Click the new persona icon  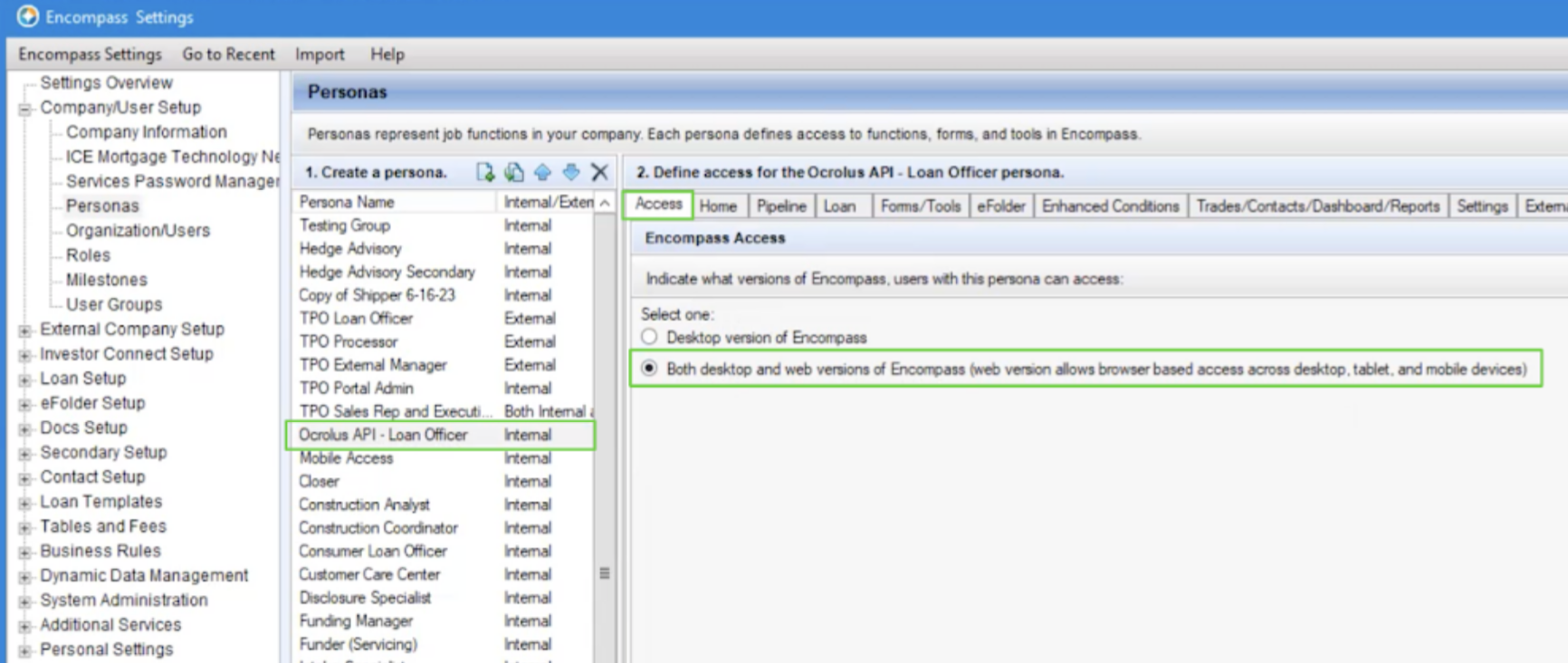coord(485,172)
